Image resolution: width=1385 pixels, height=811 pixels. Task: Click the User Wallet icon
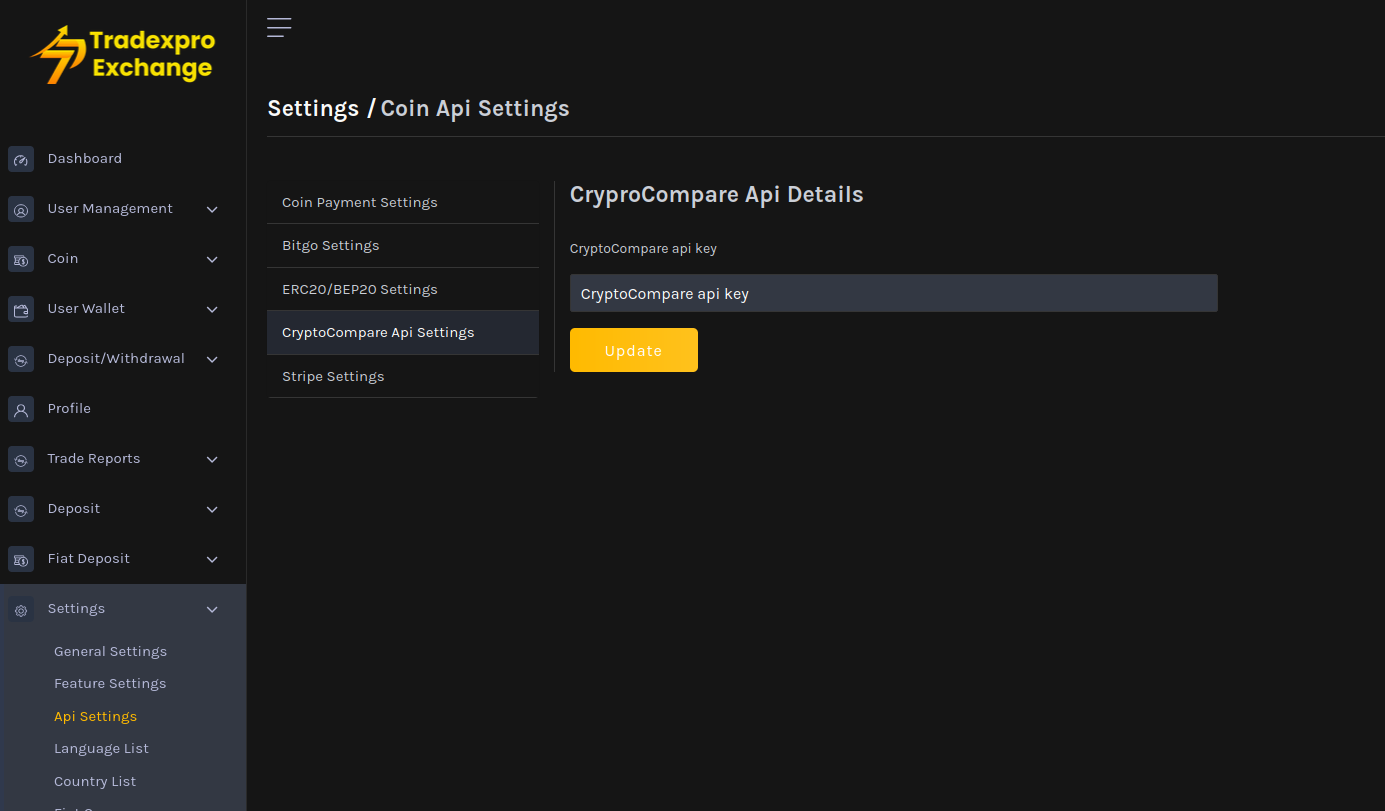coord(21,310)
